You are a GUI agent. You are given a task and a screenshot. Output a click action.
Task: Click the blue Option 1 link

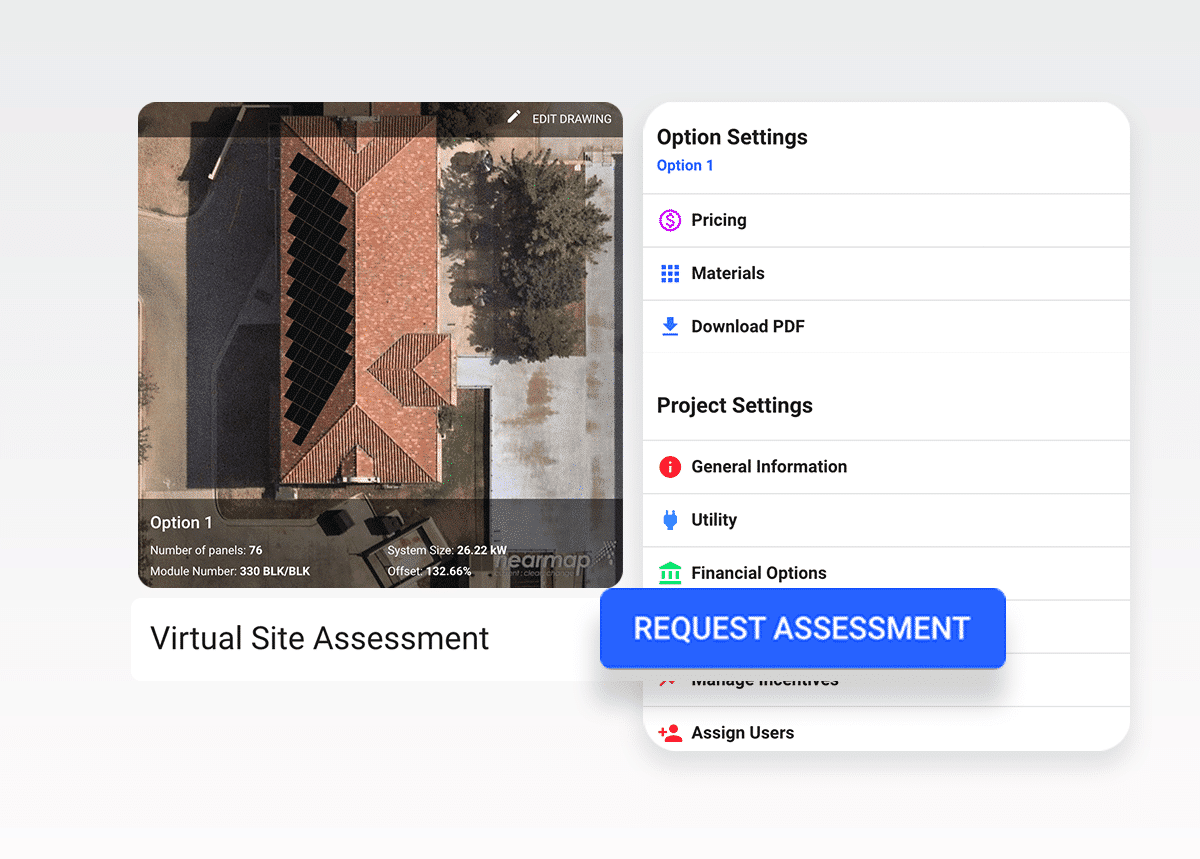coord(684,166)
